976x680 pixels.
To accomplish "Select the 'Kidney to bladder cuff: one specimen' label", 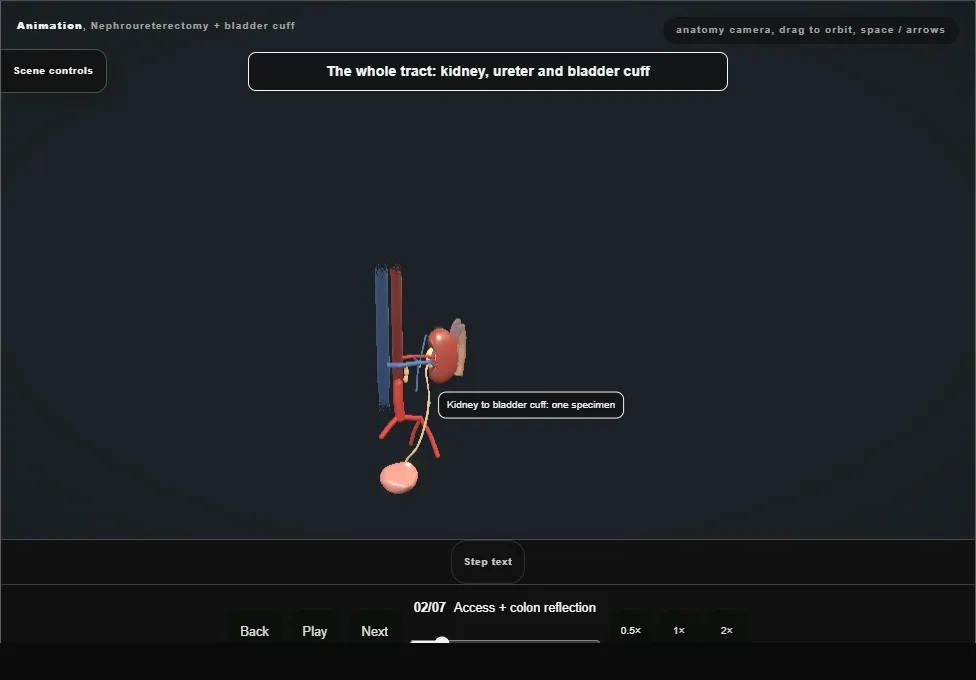I will click(531, 405).
